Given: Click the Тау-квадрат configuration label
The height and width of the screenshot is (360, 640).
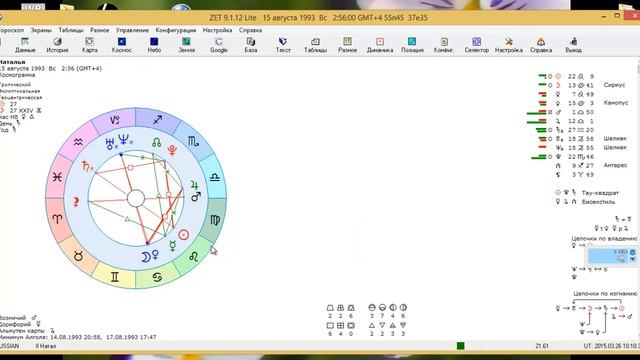Looking at the screenshot, I should (600, 193).
